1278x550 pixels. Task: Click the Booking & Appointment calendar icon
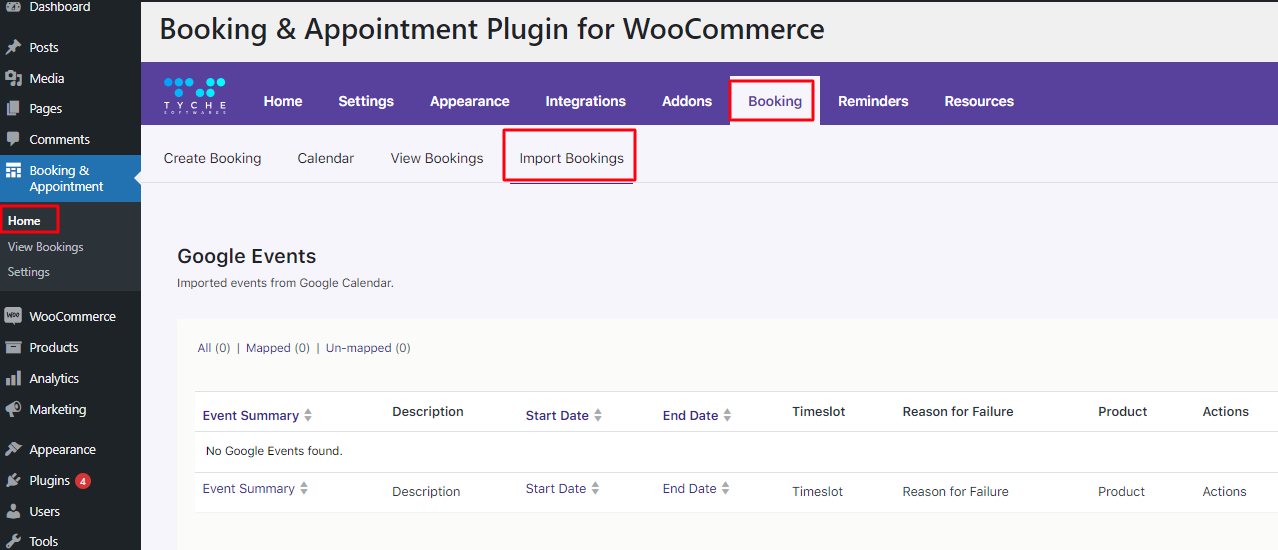point(13,171)
